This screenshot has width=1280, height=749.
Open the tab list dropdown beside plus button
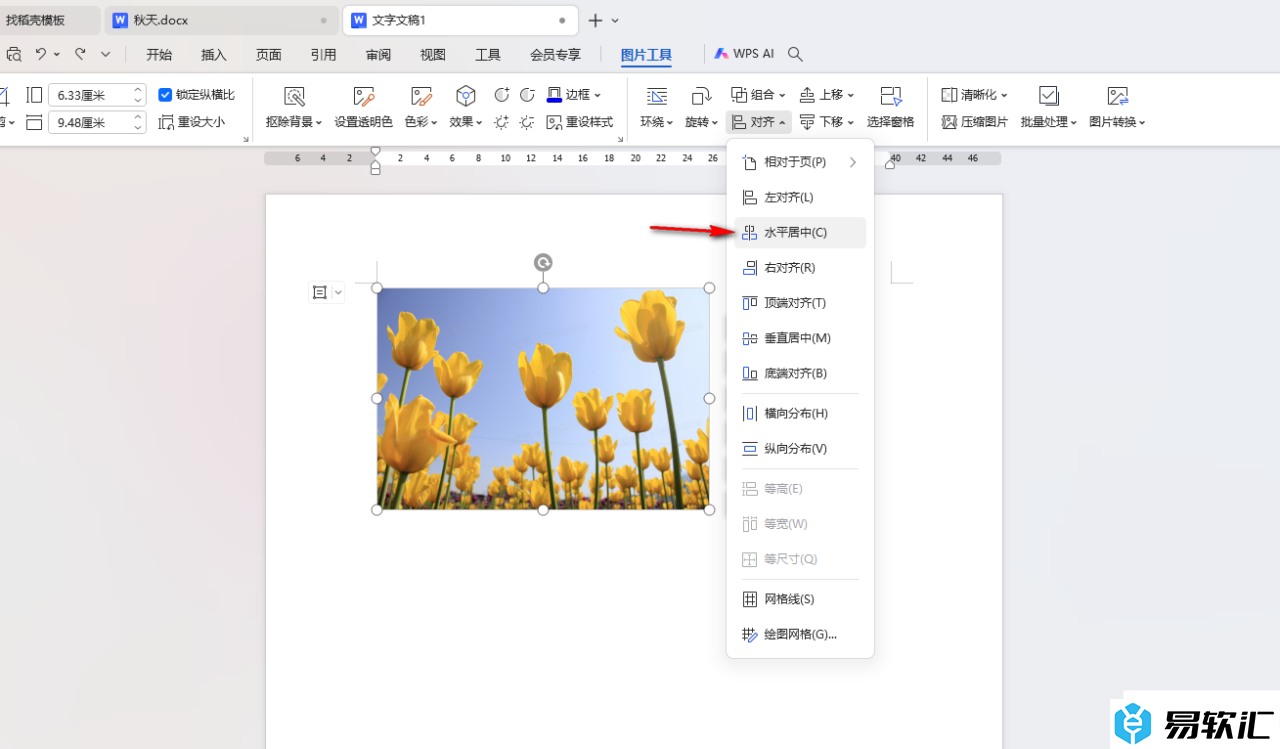(x=615, y=20)
